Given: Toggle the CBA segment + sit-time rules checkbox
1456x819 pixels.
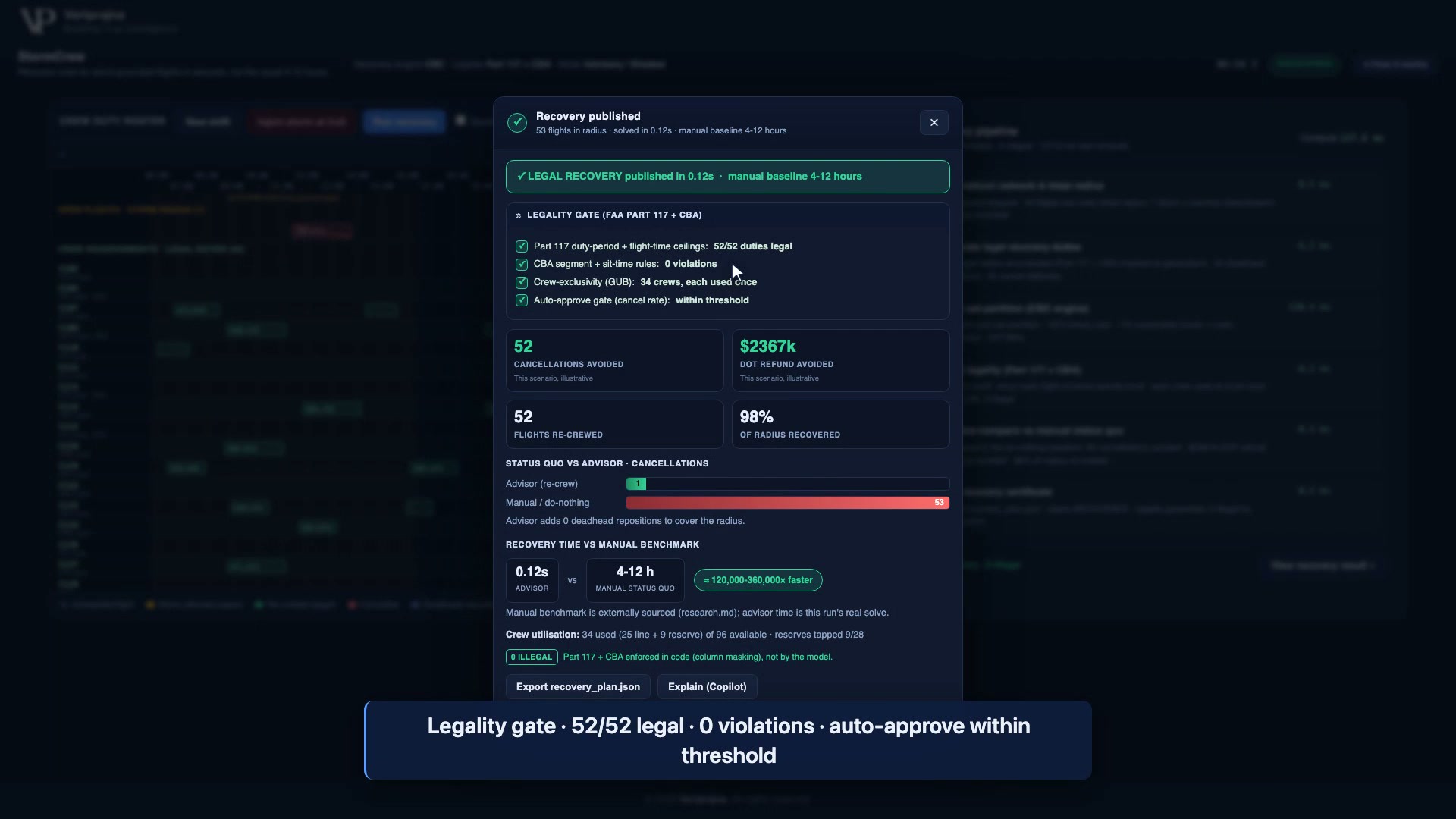Looking at the screenshot, I should [x=522, y=265].
